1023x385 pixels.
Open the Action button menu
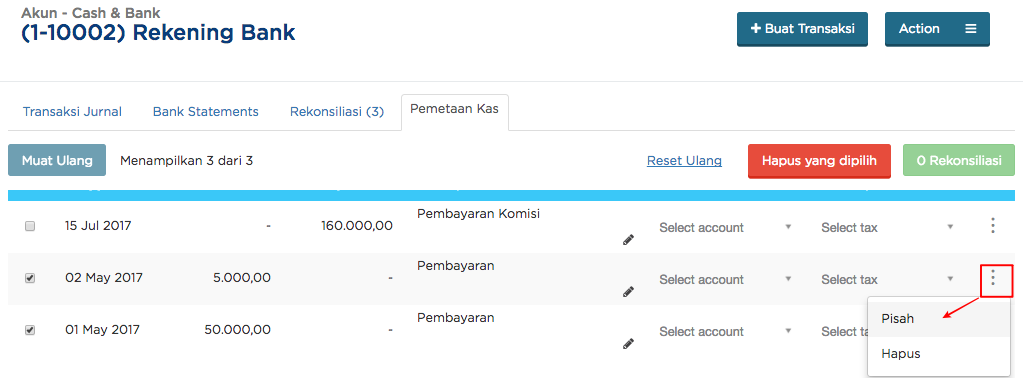[937, 29]
